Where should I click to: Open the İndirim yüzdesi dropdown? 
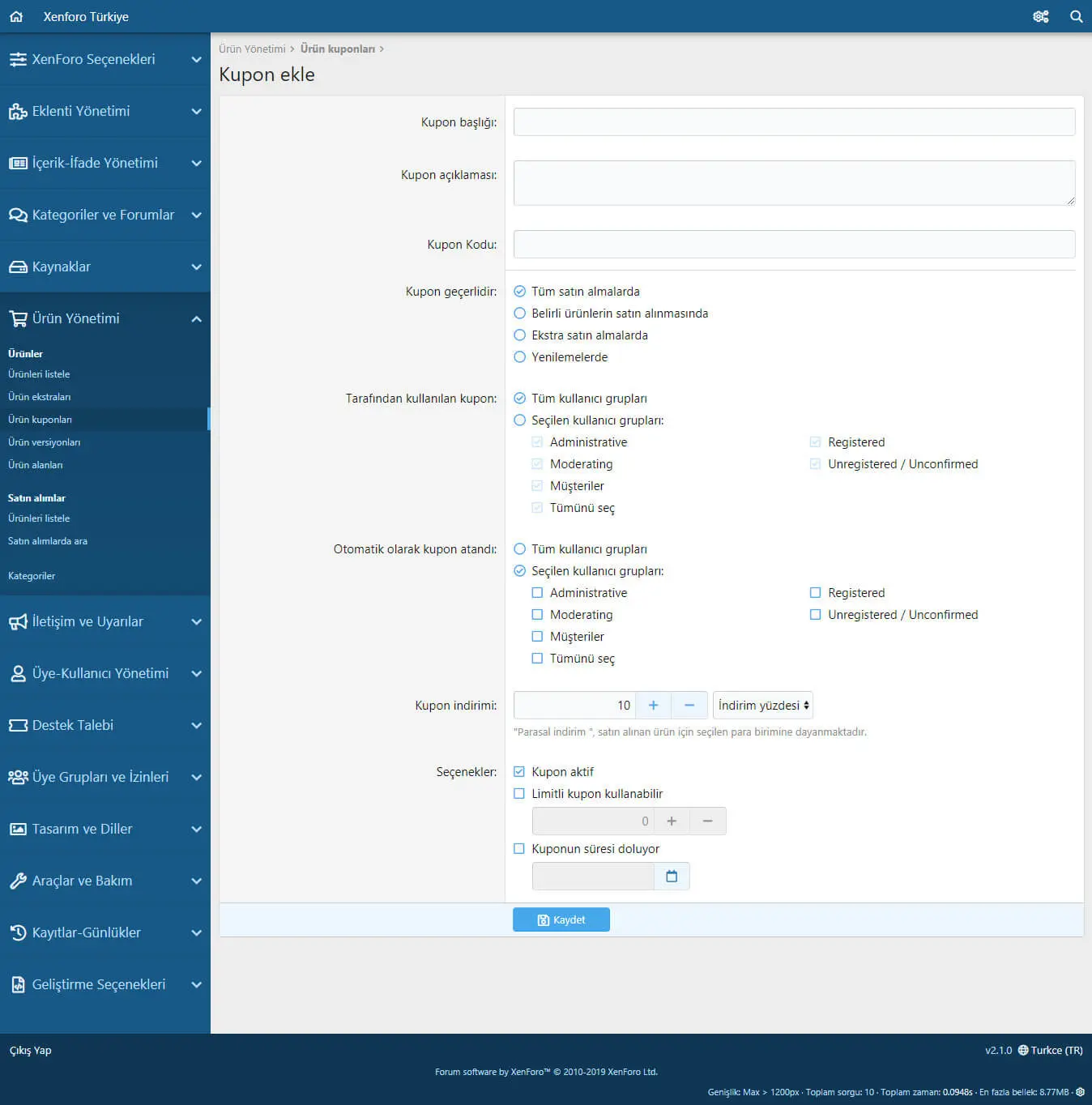[x=763, y=706]
